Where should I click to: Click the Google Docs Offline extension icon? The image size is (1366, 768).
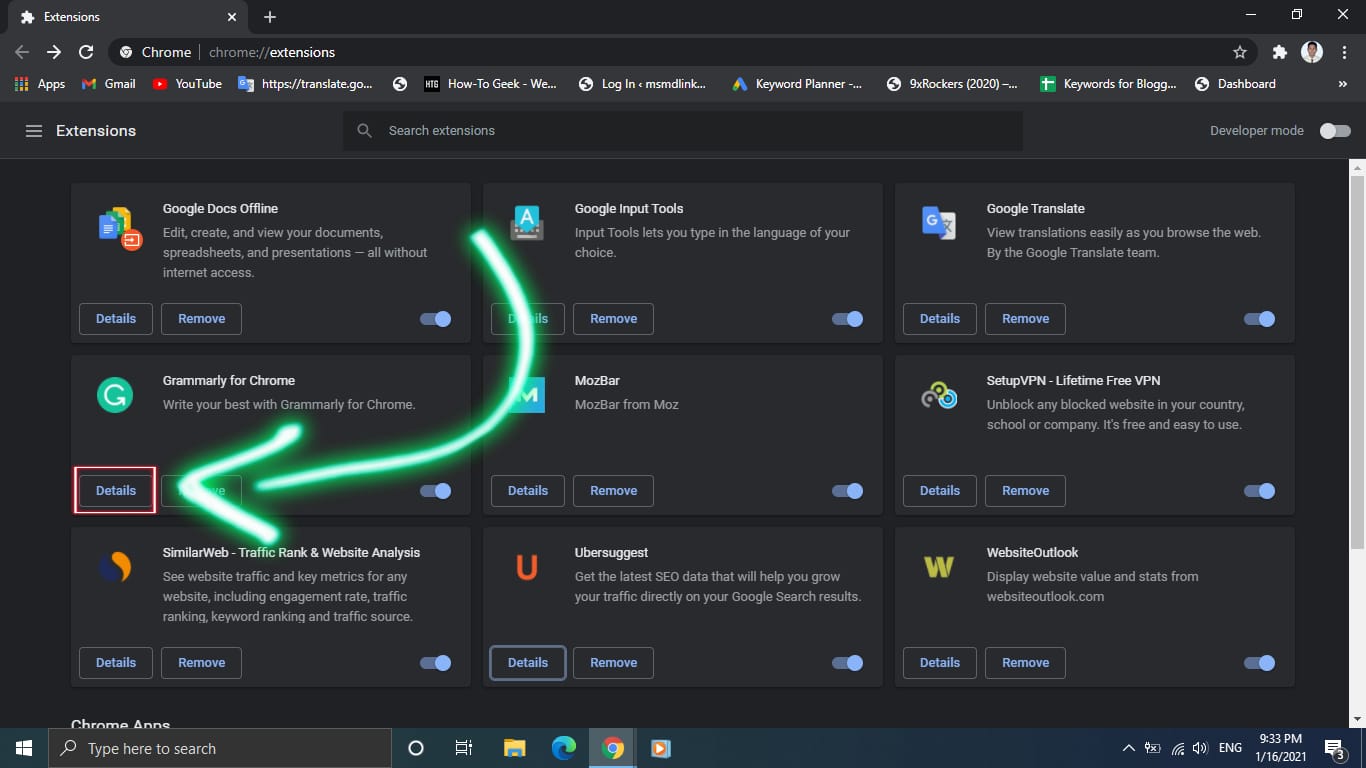click(119, 228)
